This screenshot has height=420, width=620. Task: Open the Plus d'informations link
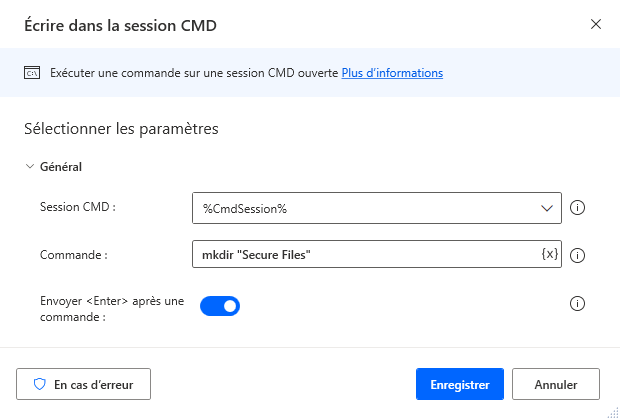click(392, 73)
